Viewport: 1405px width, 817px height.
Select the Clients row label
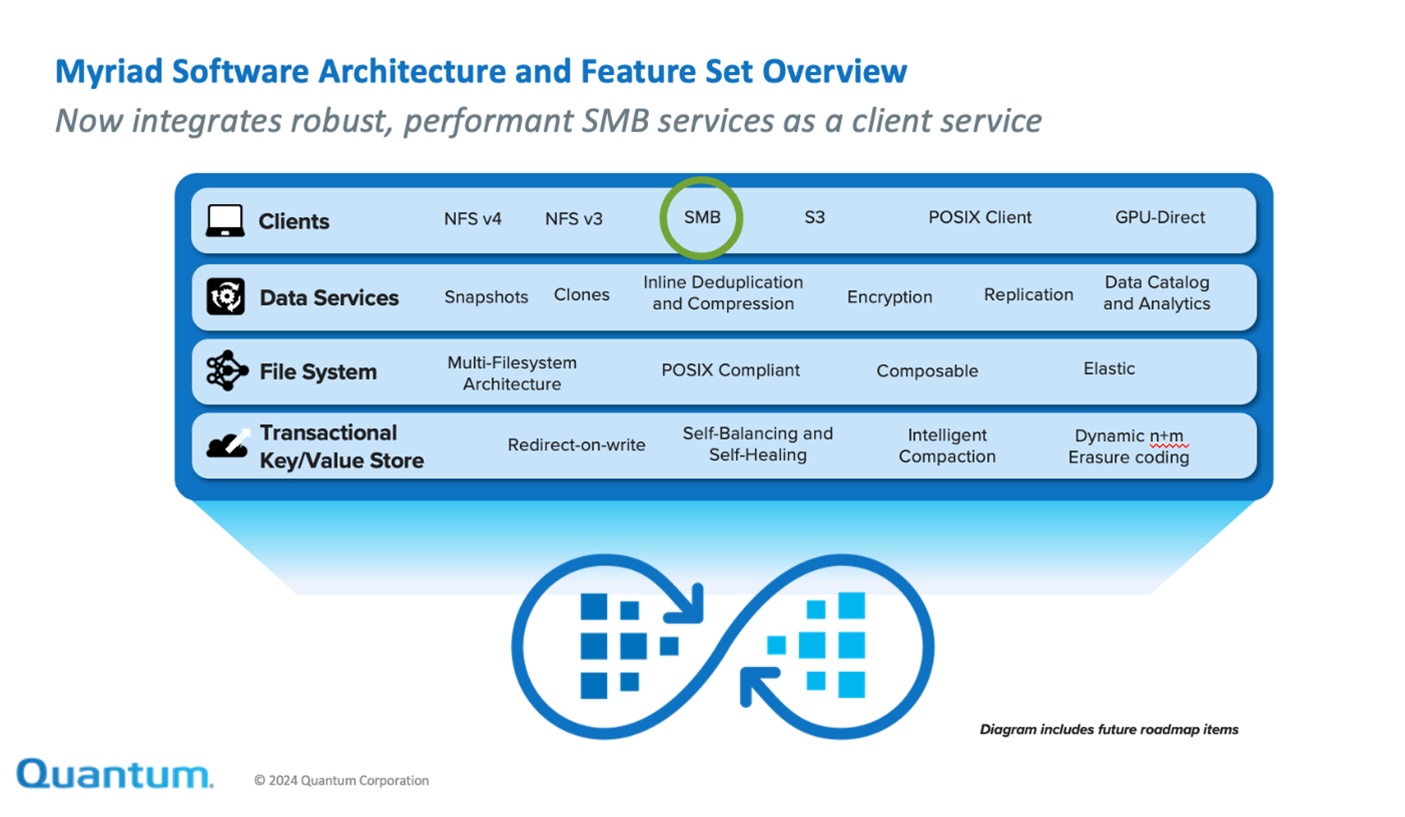tap(294, 222)
